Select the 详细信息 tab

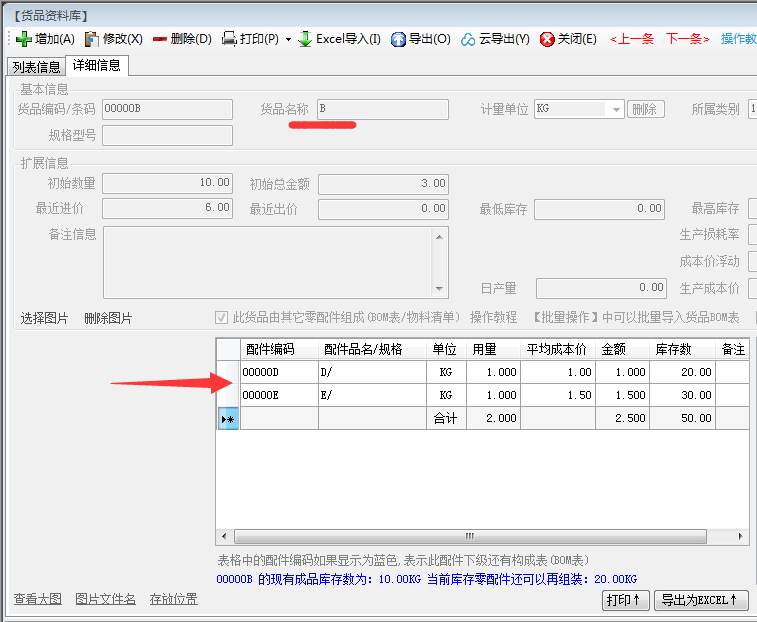[x=97, y=66]
